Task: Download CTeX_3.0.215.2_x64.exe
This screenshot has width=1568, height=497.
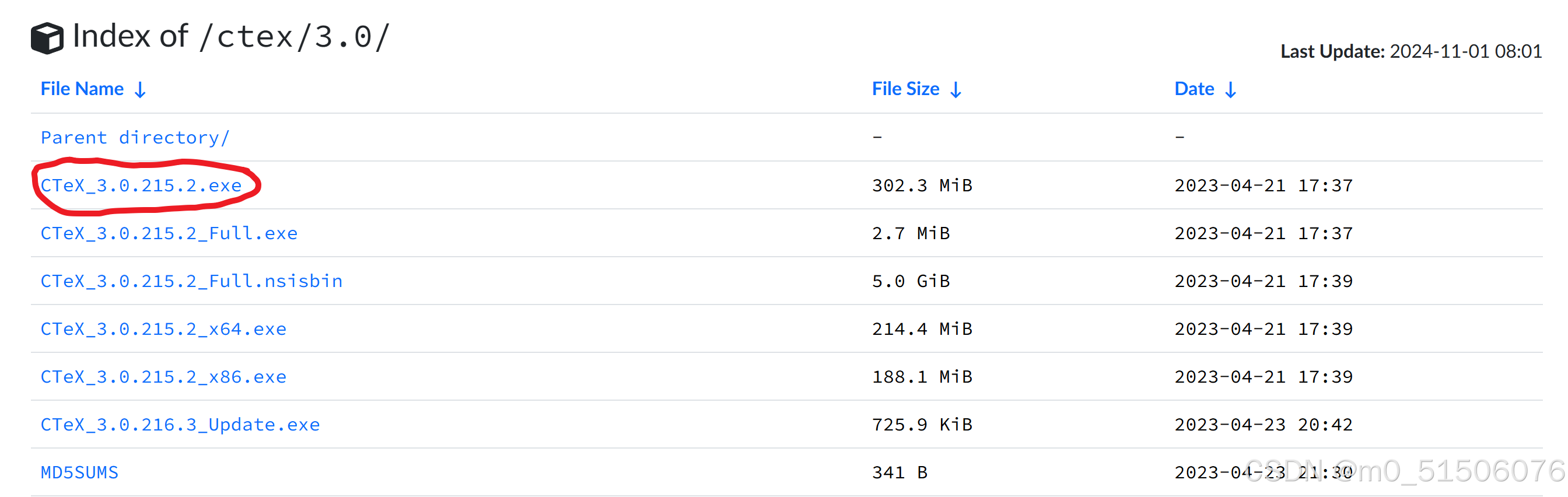Action: click(x=164, y=329)
